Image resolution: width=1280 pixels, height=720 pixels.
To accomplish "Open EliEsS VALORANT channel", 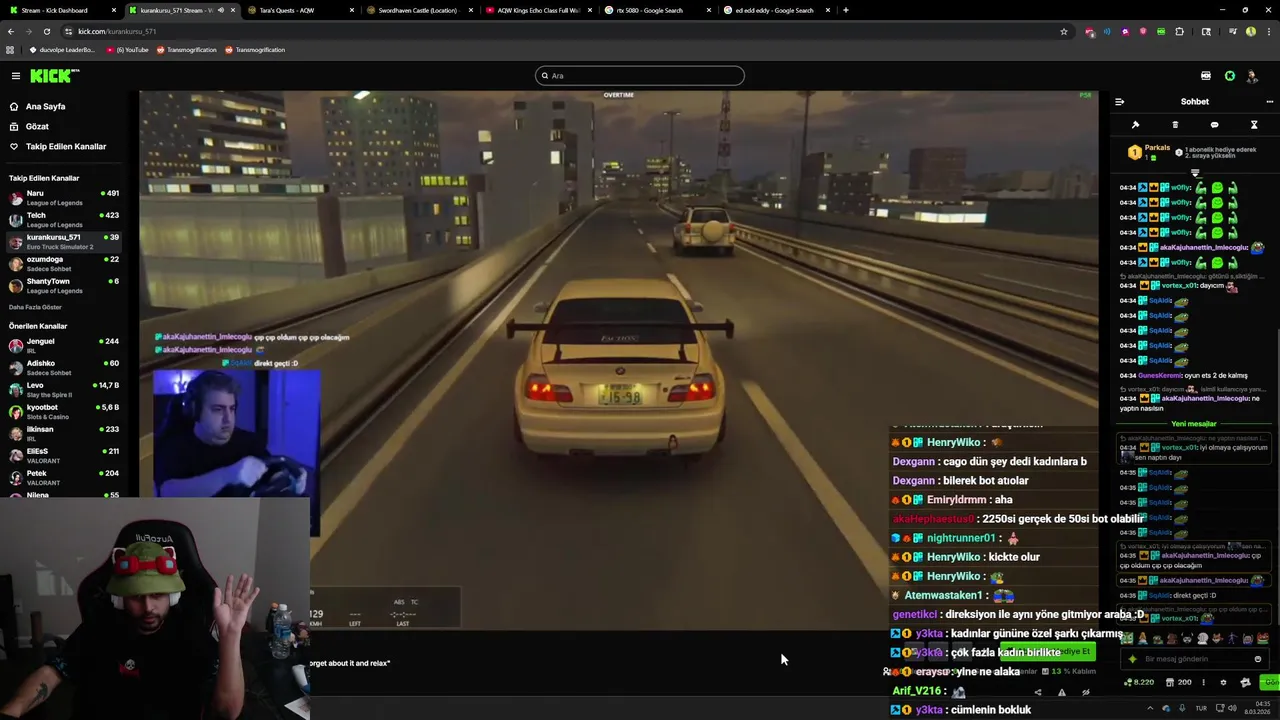I will 64,455.
